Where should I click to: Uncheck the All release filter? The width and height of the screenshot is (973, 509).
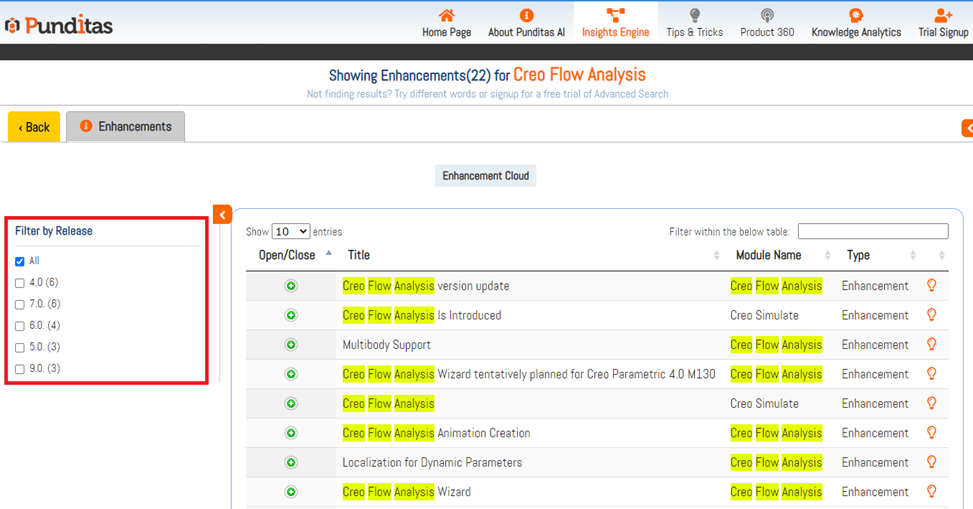[x=20, y=261]
